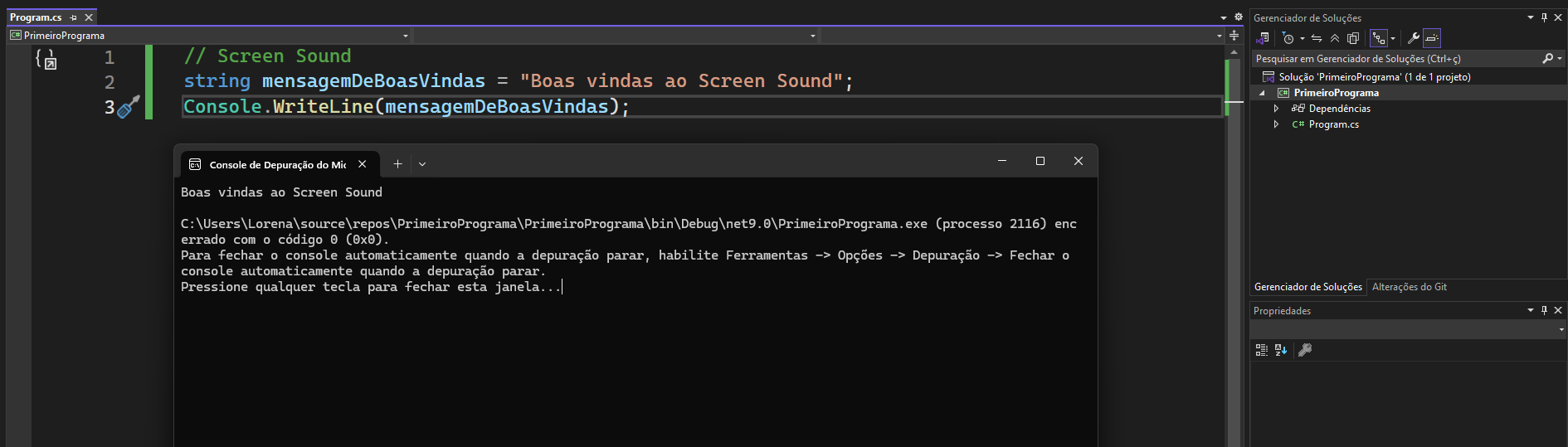Click the 'Boas vindas ao Screen Sound' console output
The image size is (1568, 447).
(x=281, y=192)
